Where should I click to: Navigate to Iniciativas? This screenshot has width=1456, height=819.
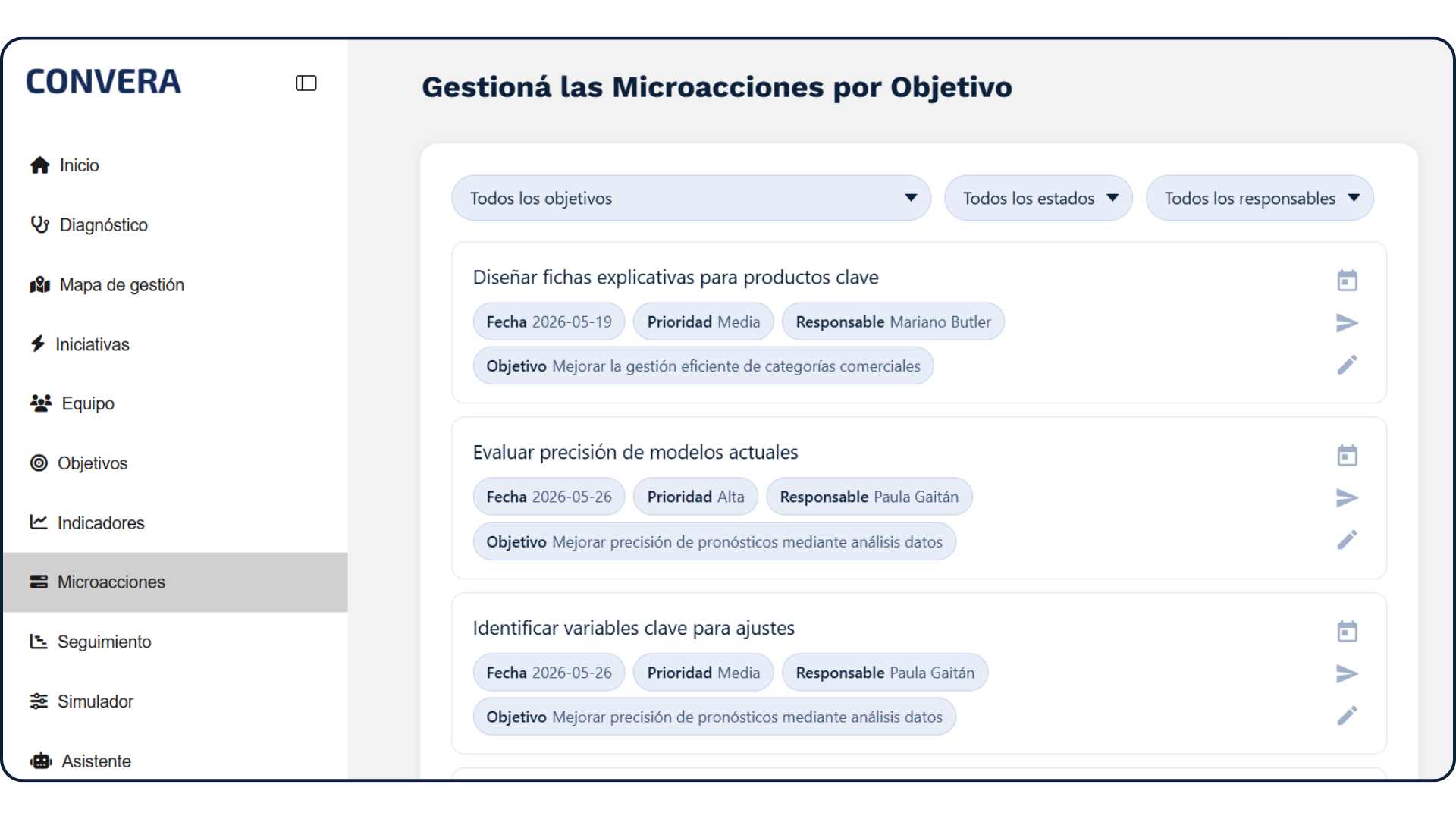coord(175,344)
